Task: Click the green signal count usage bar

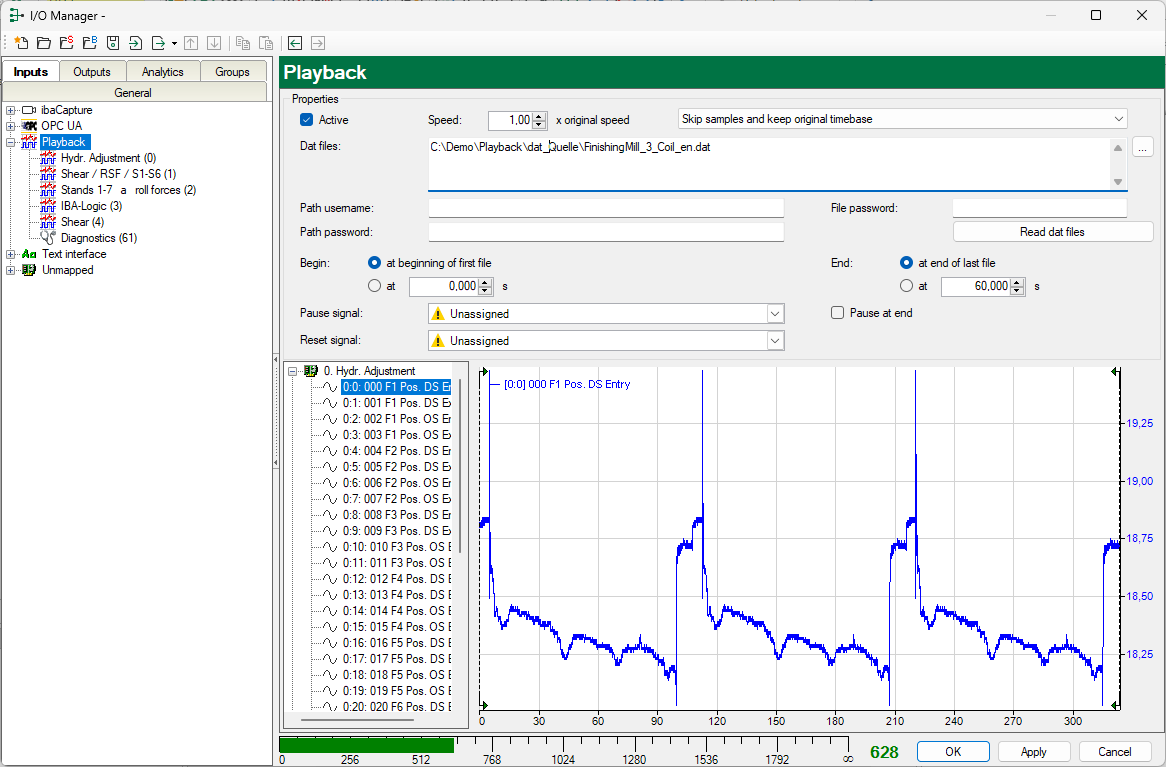Action: (x=367, y=745)
